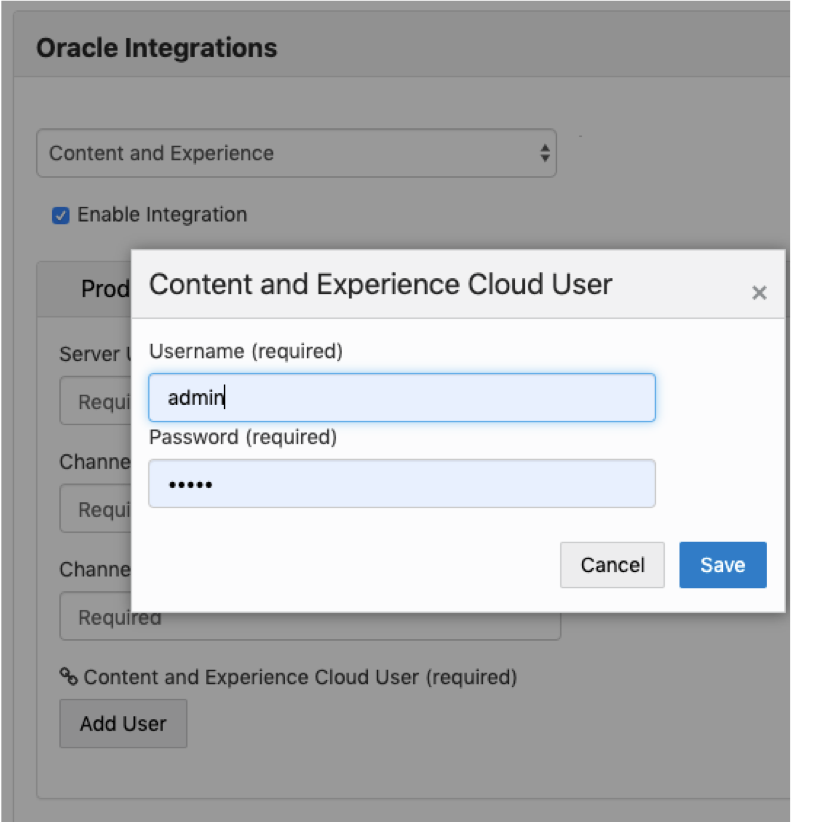
Task: Click the masked Password field
Action: click(402, 483)
